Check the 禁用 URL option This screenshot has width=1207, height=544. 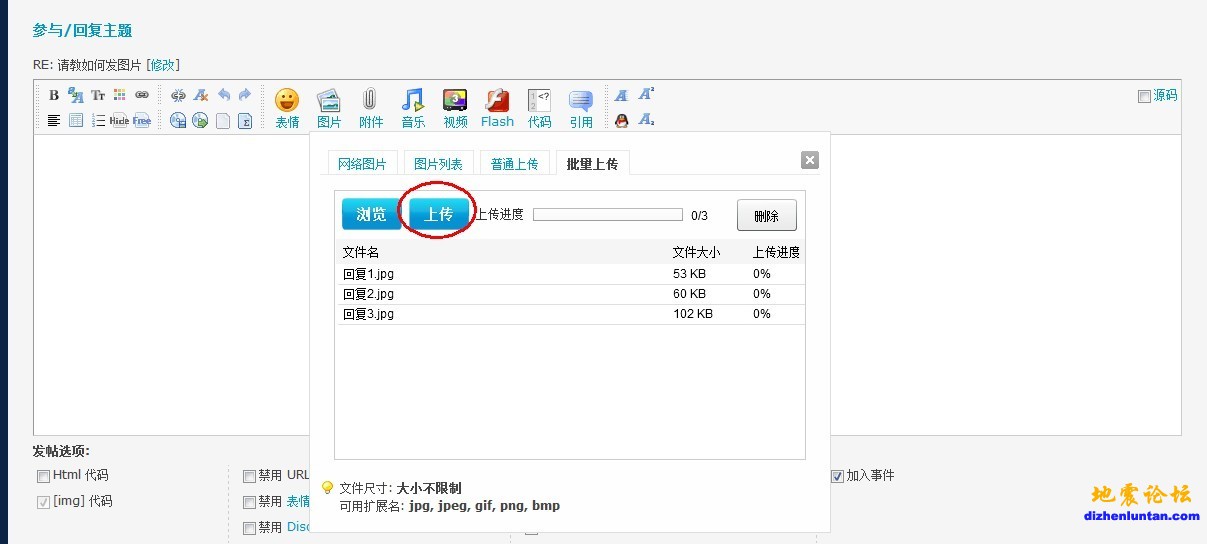[x=249, y=476]
